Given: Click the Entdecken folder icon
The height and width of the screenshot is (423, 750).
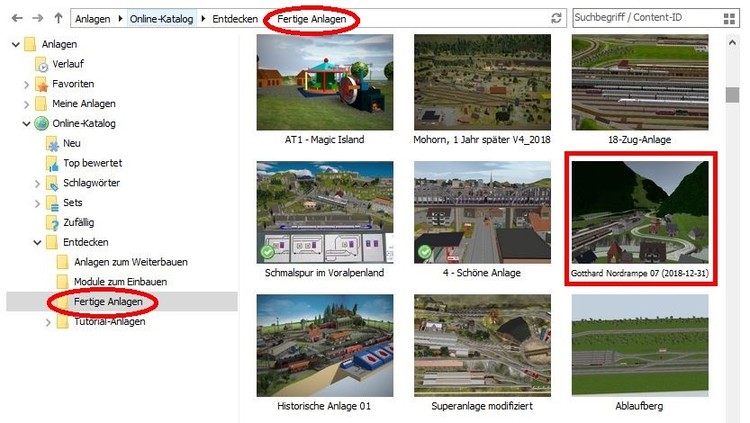Looking at the screenshot, I should click(52, 242).
